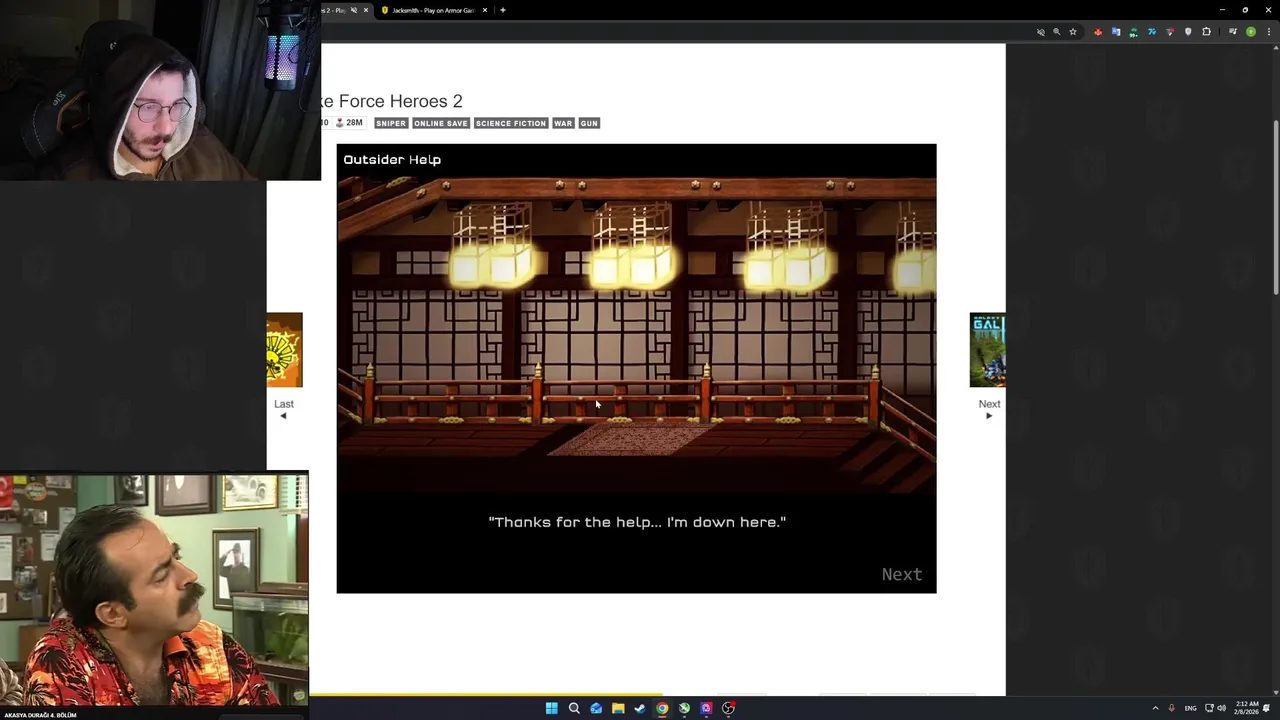This screenshot has width=1280, height=720.
Task: Open the blue mail app in taskbar
Action: pos(596,708)
